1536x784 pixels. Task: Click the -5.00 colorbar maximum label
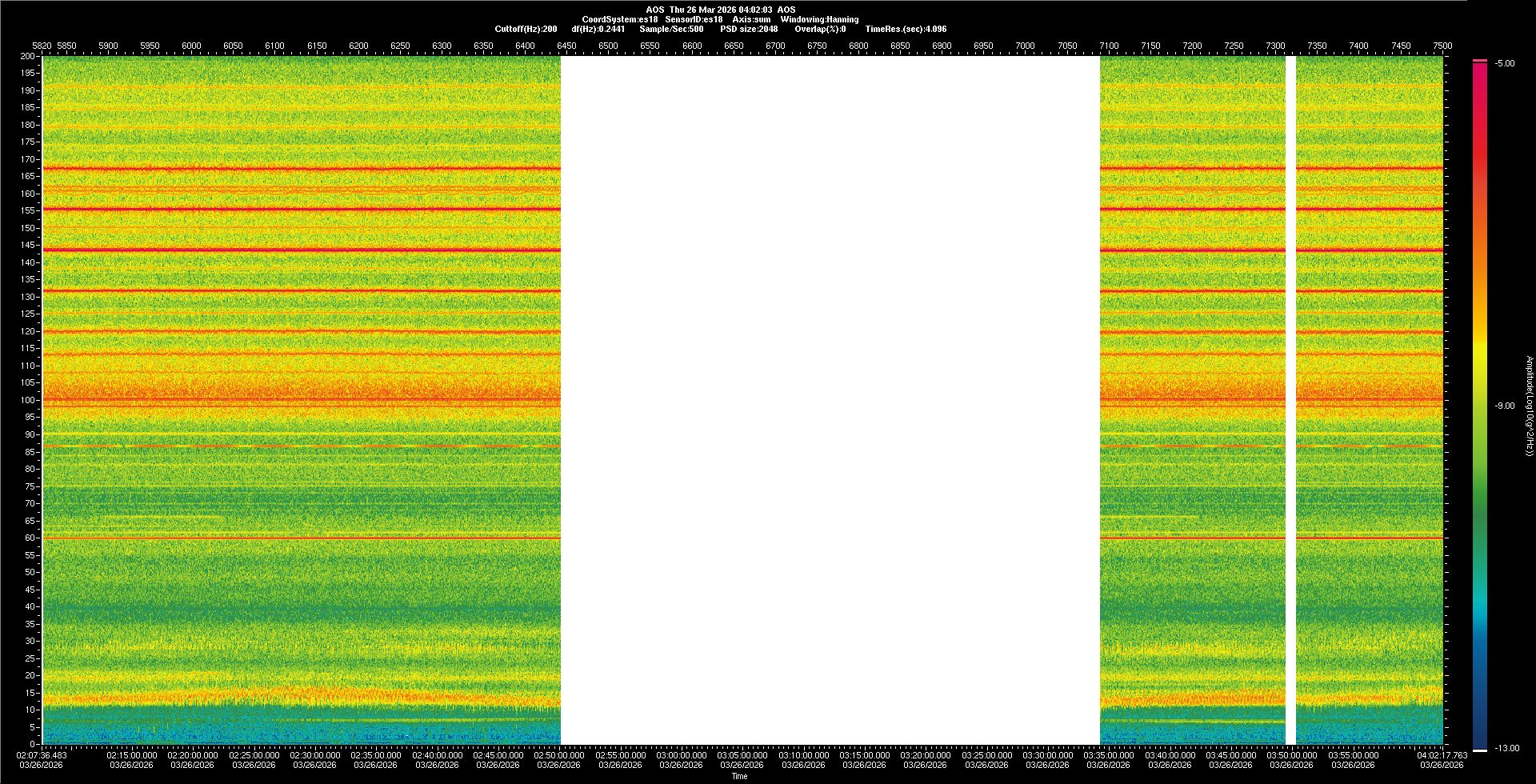1504,64
